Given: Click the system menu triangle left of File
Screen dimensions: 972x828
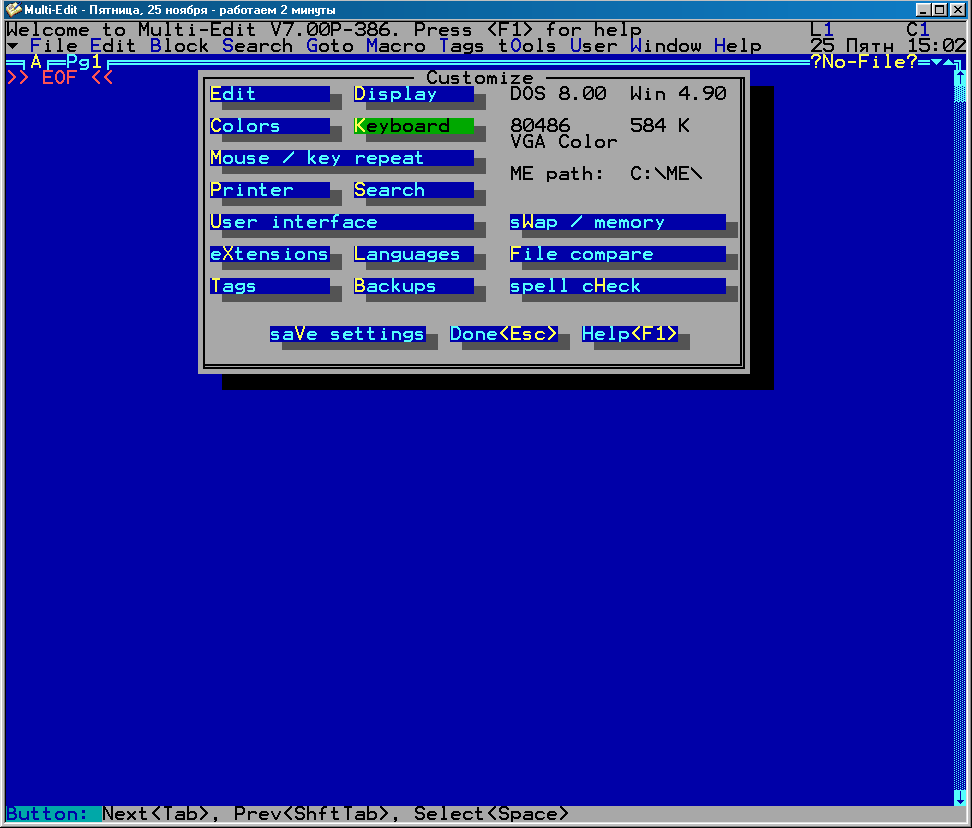Looking at the screenshot, I should [x=12, y=46].
